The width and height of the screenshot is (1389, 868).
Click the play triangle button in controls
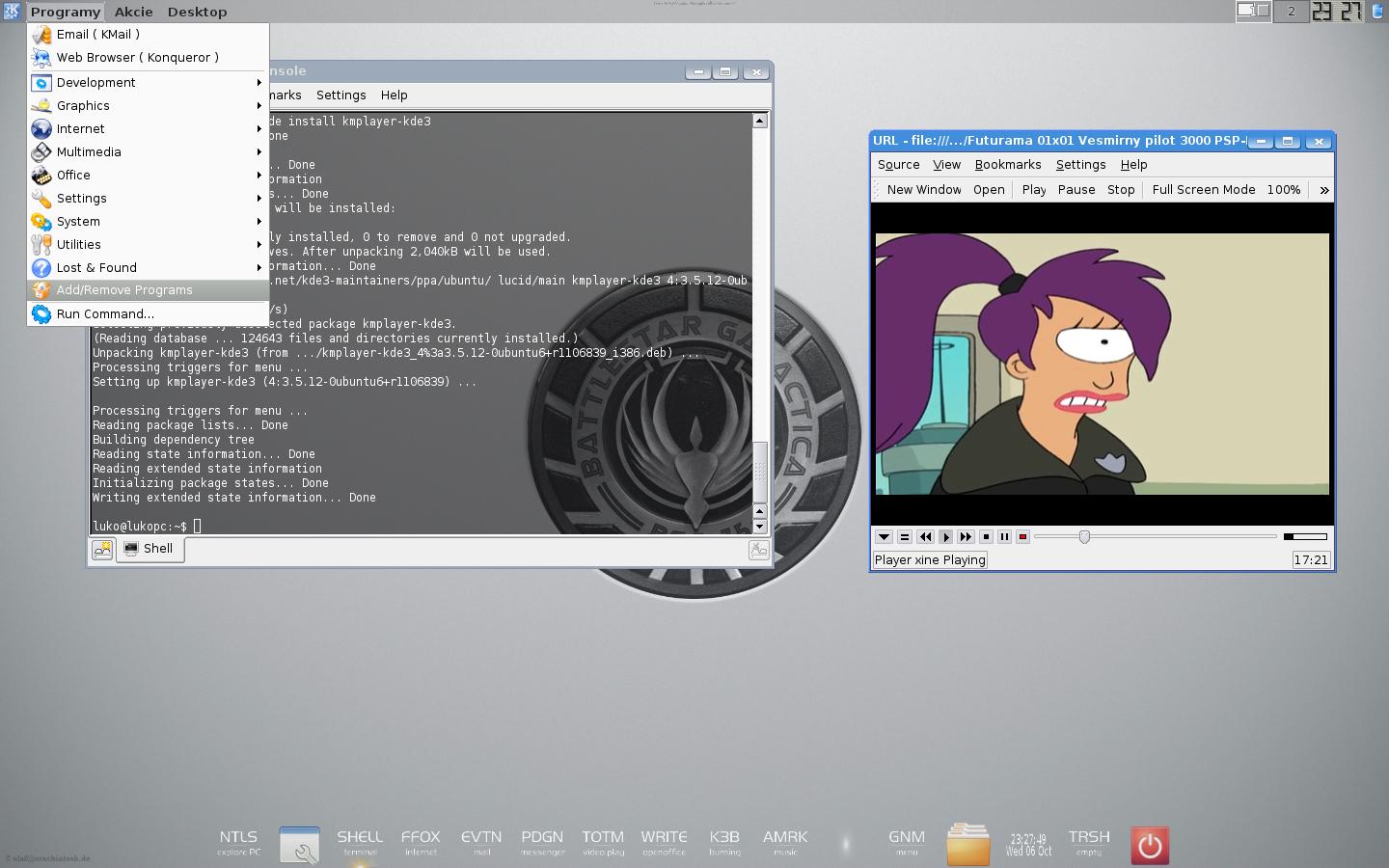(945, 536)
